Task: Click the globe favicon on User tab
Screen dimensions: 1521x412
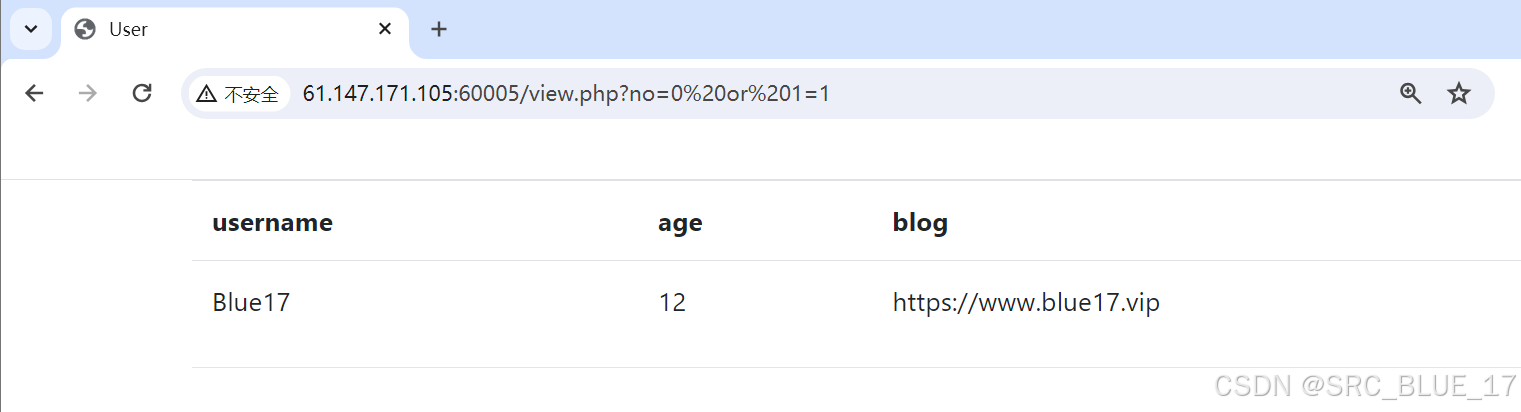Action: (x=86, y=29)
